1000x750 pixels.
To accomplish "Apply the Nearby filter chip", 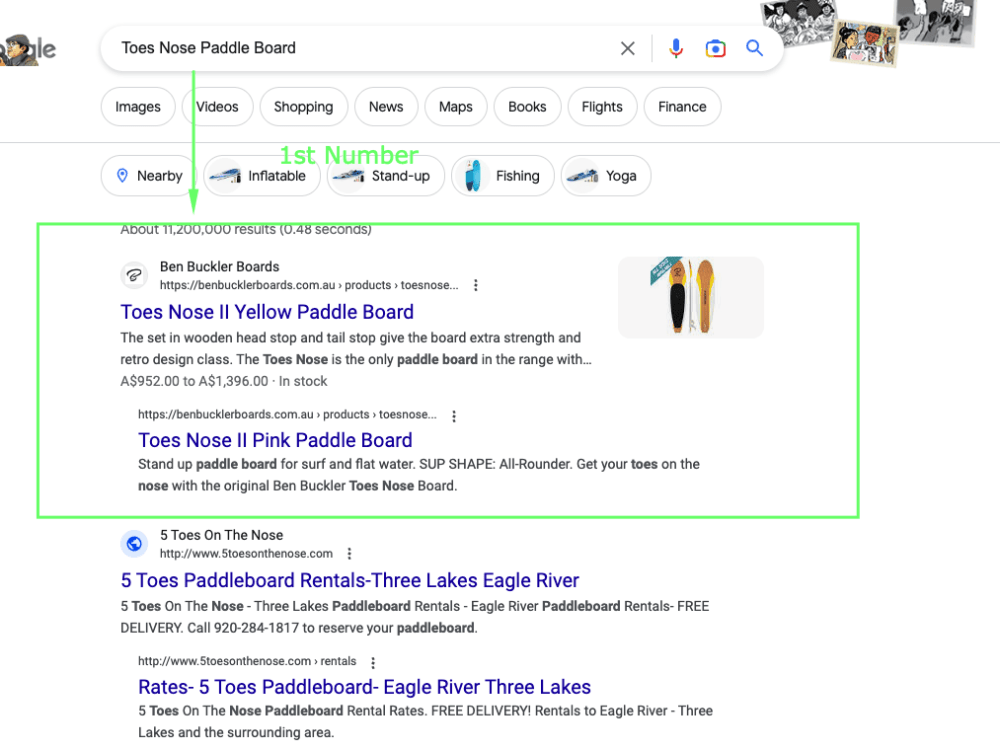I will [147, 175].
